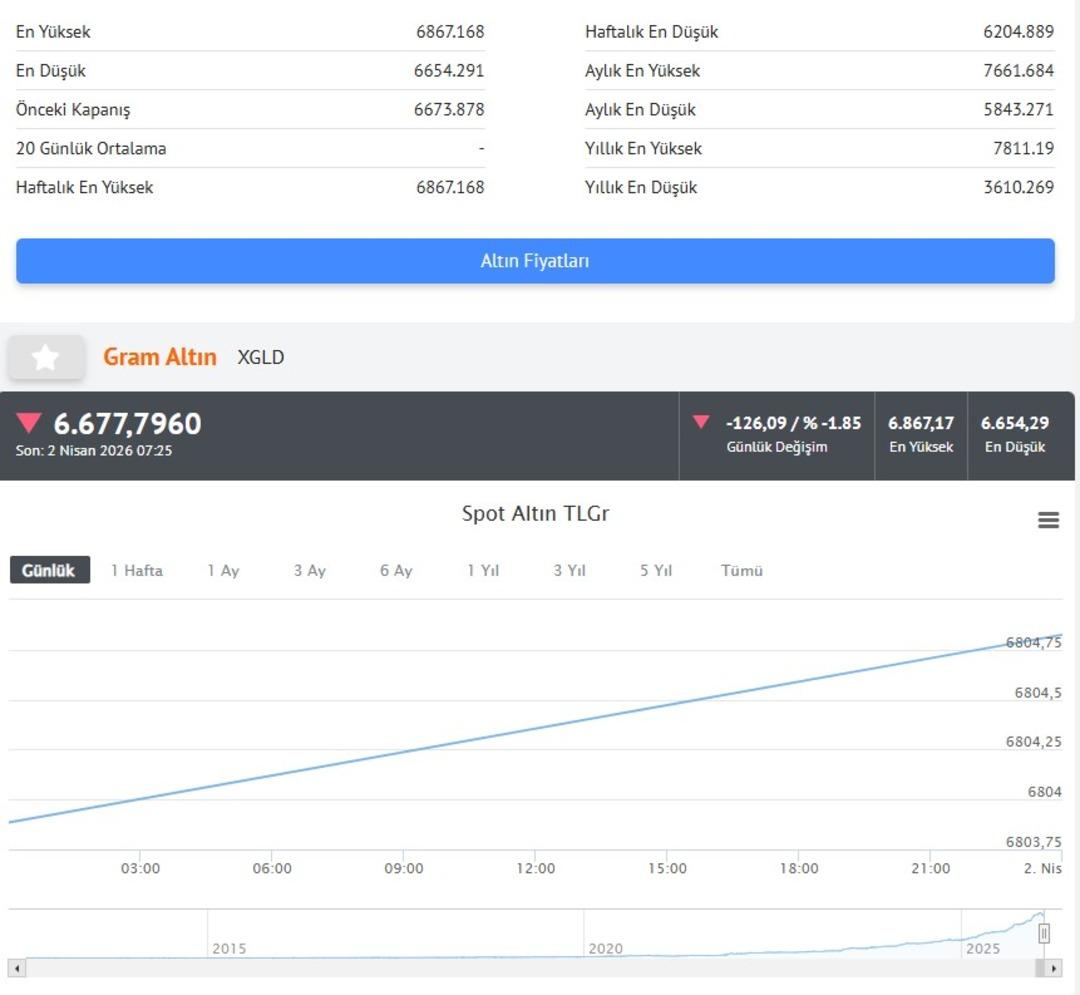Switch chart to 1 Ay range
1080x995 pixels.
(x=223, y=570)
